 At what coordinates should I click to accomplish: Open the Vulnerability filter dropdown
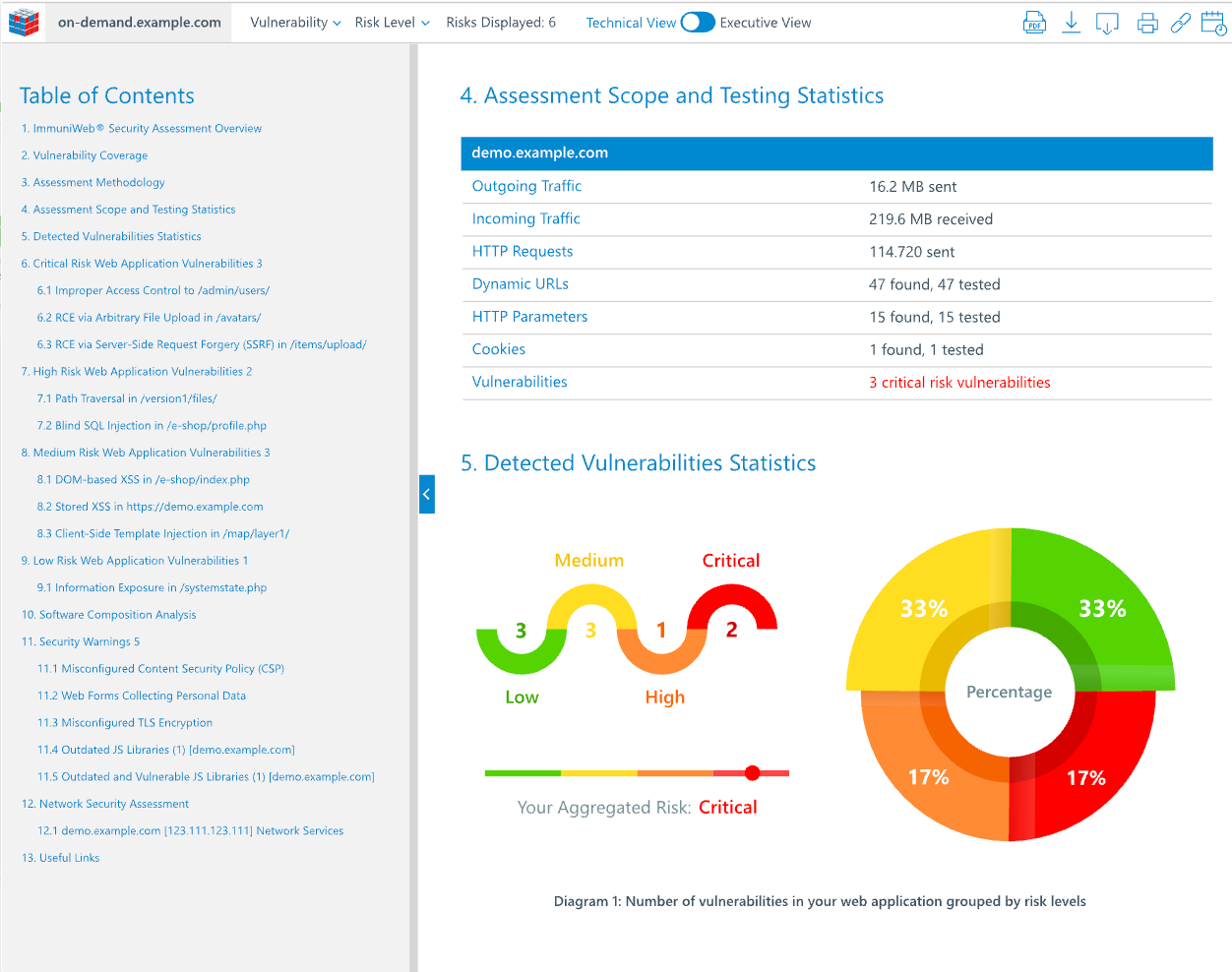295,23
